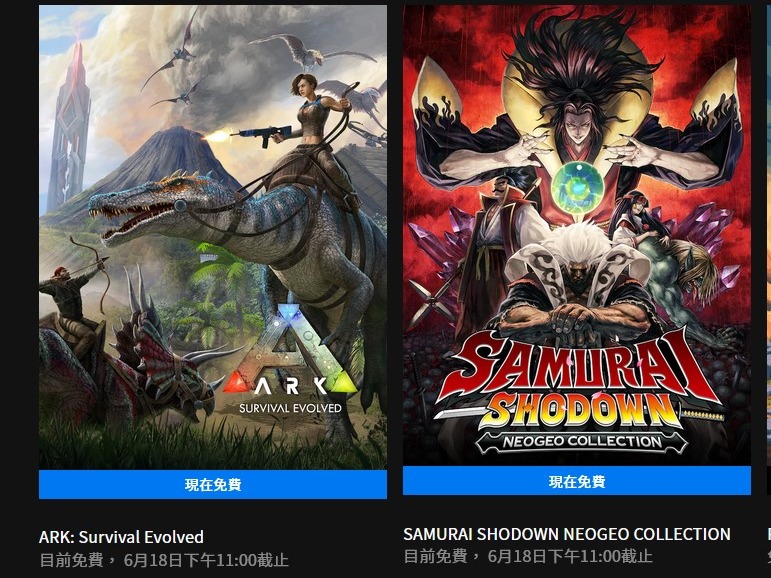Image resolution: width=771 pixels, height=578 pixels.
Task: Click the SURVIVAL EVOLVED subtitle on the ARK cover
Action: coord(290,408)
